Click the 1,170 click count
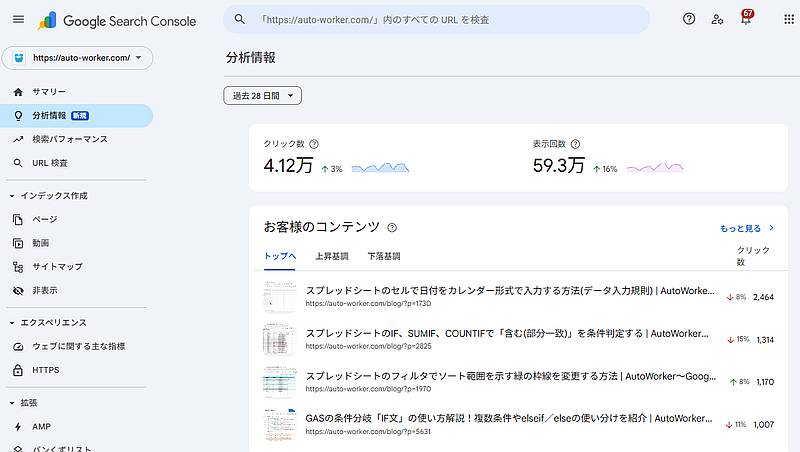This screenshot has height=452, width=800. (x=765, y=382)
